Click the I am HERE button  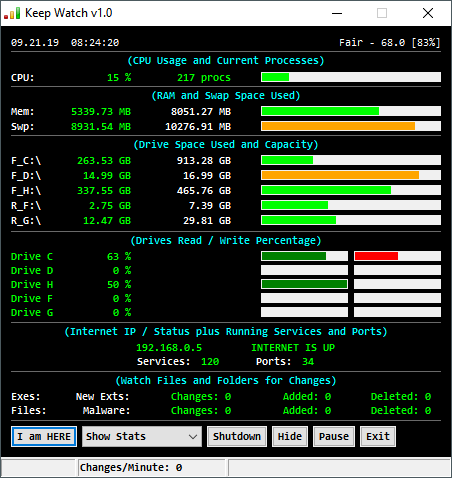click(44, 436)
